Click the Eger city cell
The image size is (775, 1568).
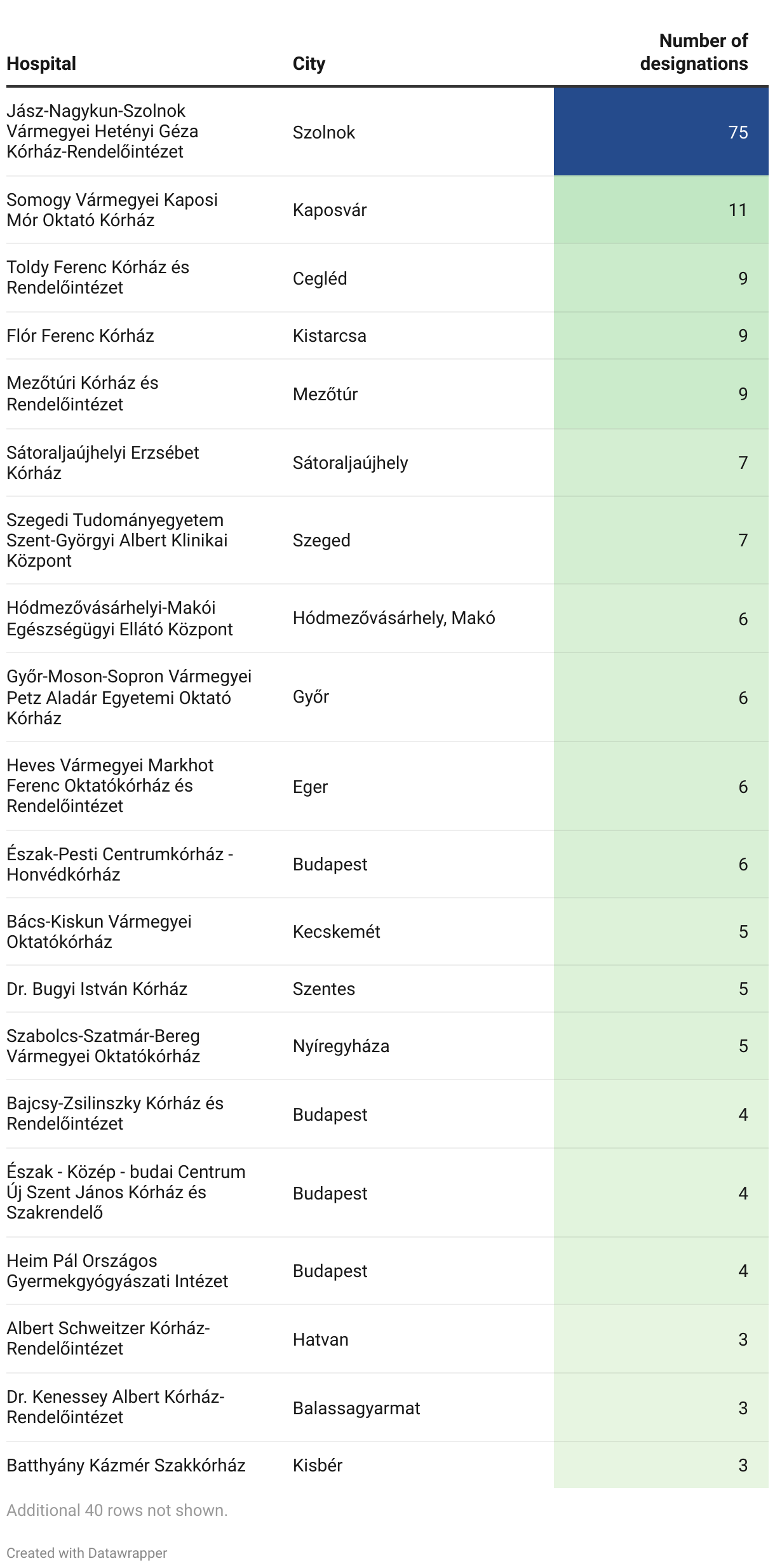coord(310,787)
